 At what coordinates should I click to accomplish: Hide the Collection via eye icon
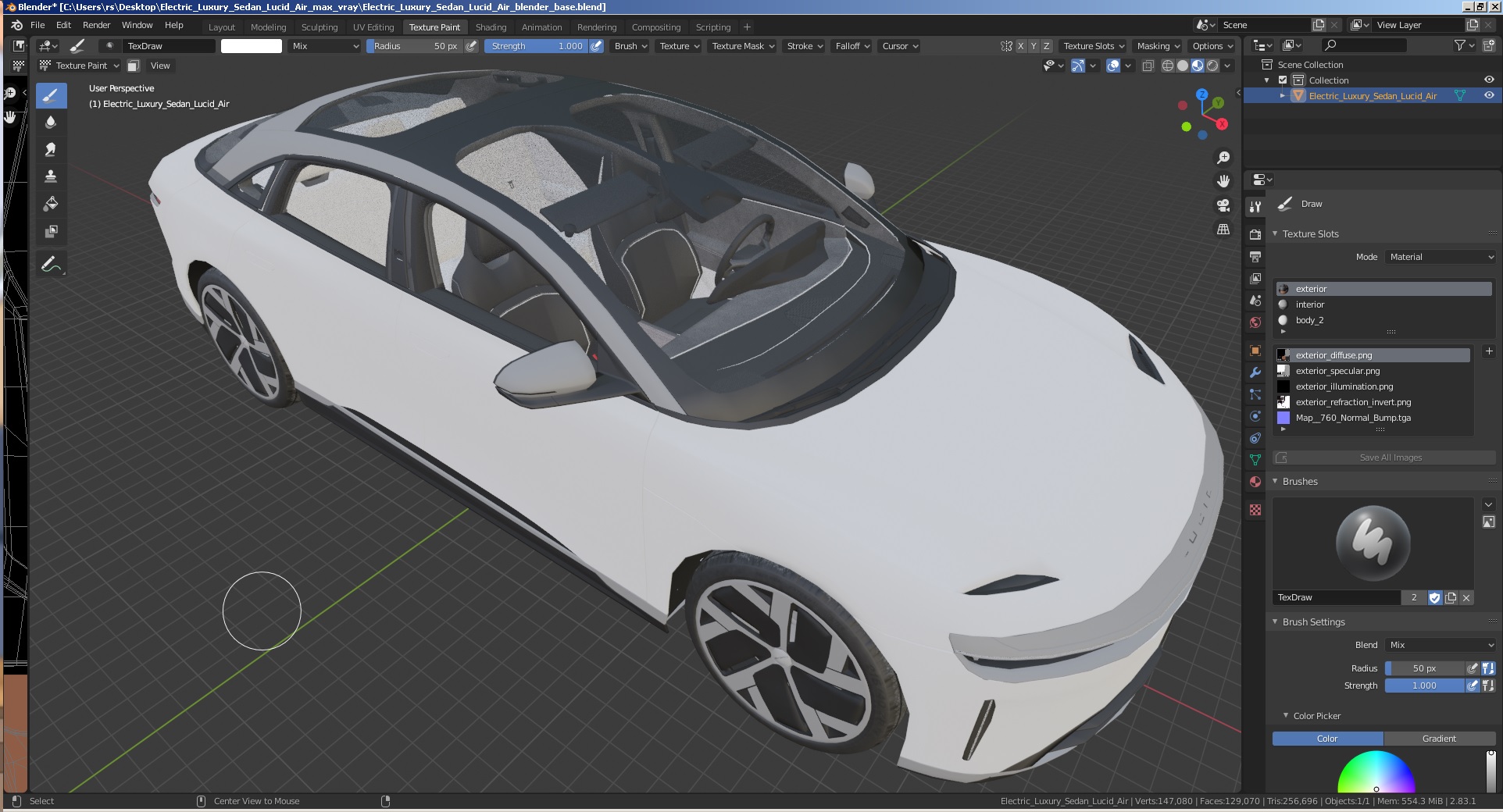(x=1489, y=80)
